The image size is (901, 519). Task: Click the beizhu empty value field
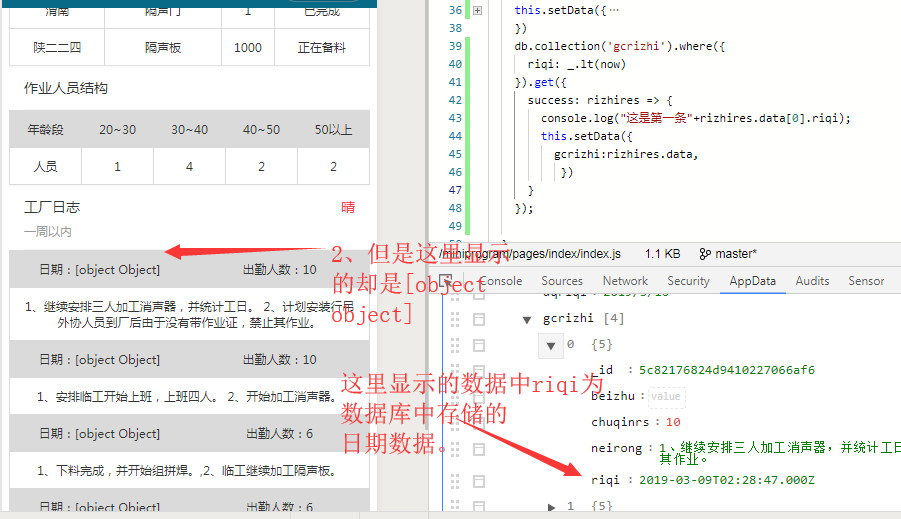pos(667,396)
